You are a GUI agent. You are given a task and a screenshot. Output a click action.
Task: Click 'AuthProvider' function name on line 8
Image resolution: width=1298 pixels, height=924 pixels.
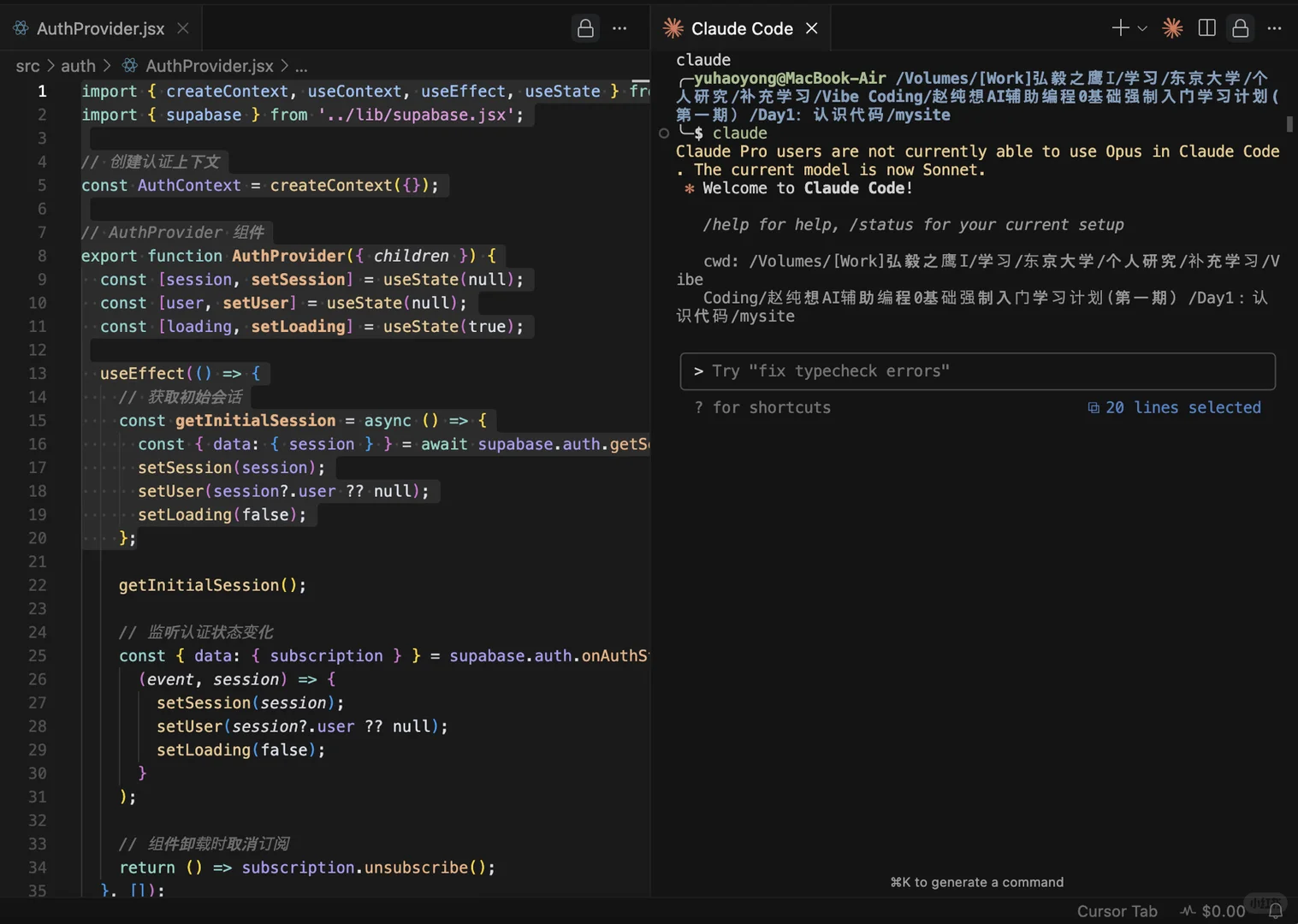288,256
